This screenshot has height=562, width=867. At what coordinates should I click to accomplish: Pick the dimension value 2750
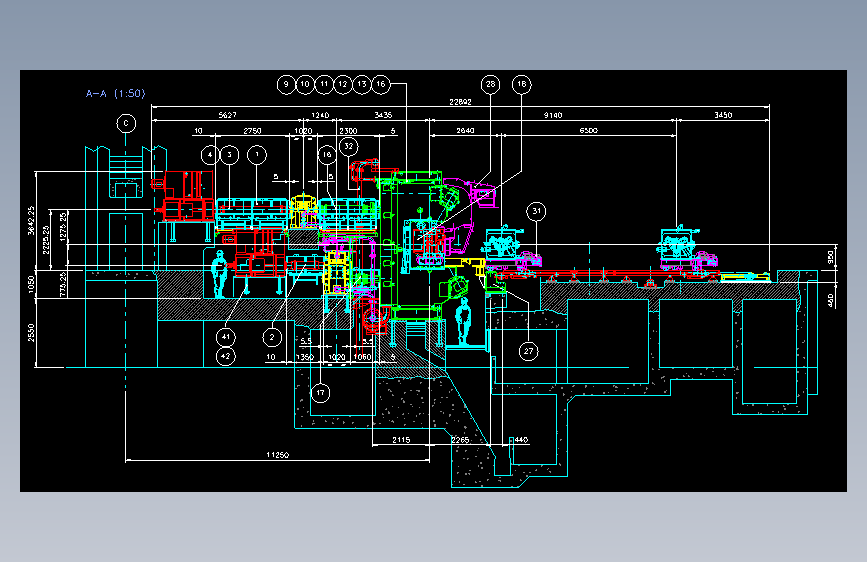[x=253, y=131]
